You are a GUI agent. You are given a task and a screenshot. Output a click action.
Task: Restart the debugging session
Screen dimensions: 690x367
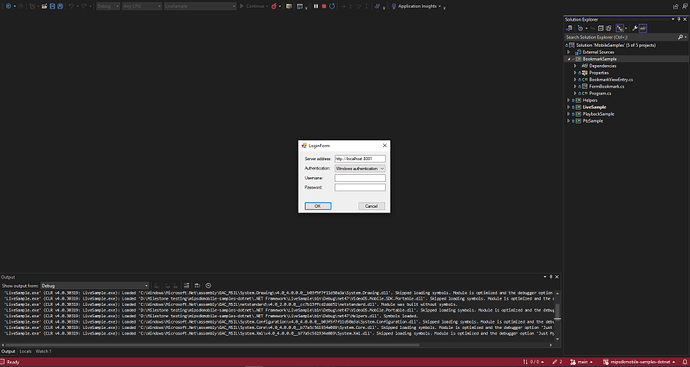[x=332, y=6]
